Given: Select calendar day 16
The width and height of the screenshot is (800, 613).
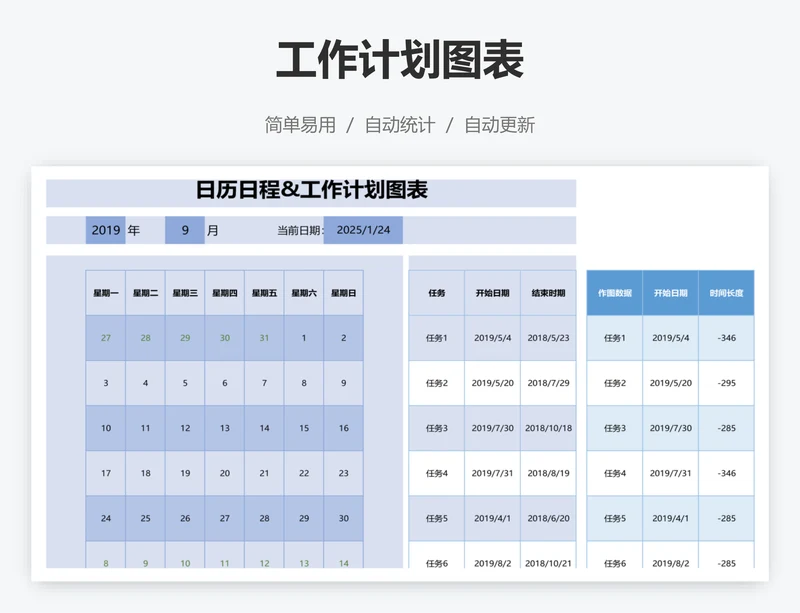Looking at the screenshot, I should point(343,428).
